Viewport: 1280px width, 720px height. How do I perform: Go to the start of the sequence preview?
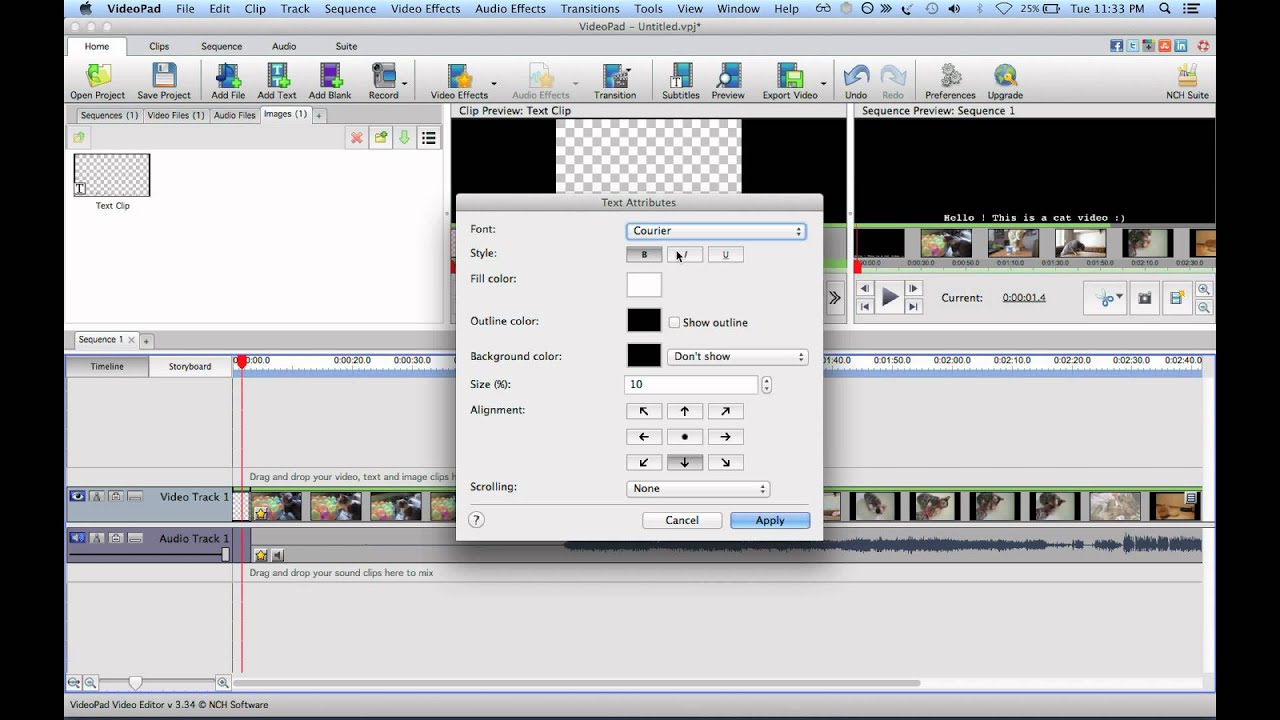click(x=865, y=307)
